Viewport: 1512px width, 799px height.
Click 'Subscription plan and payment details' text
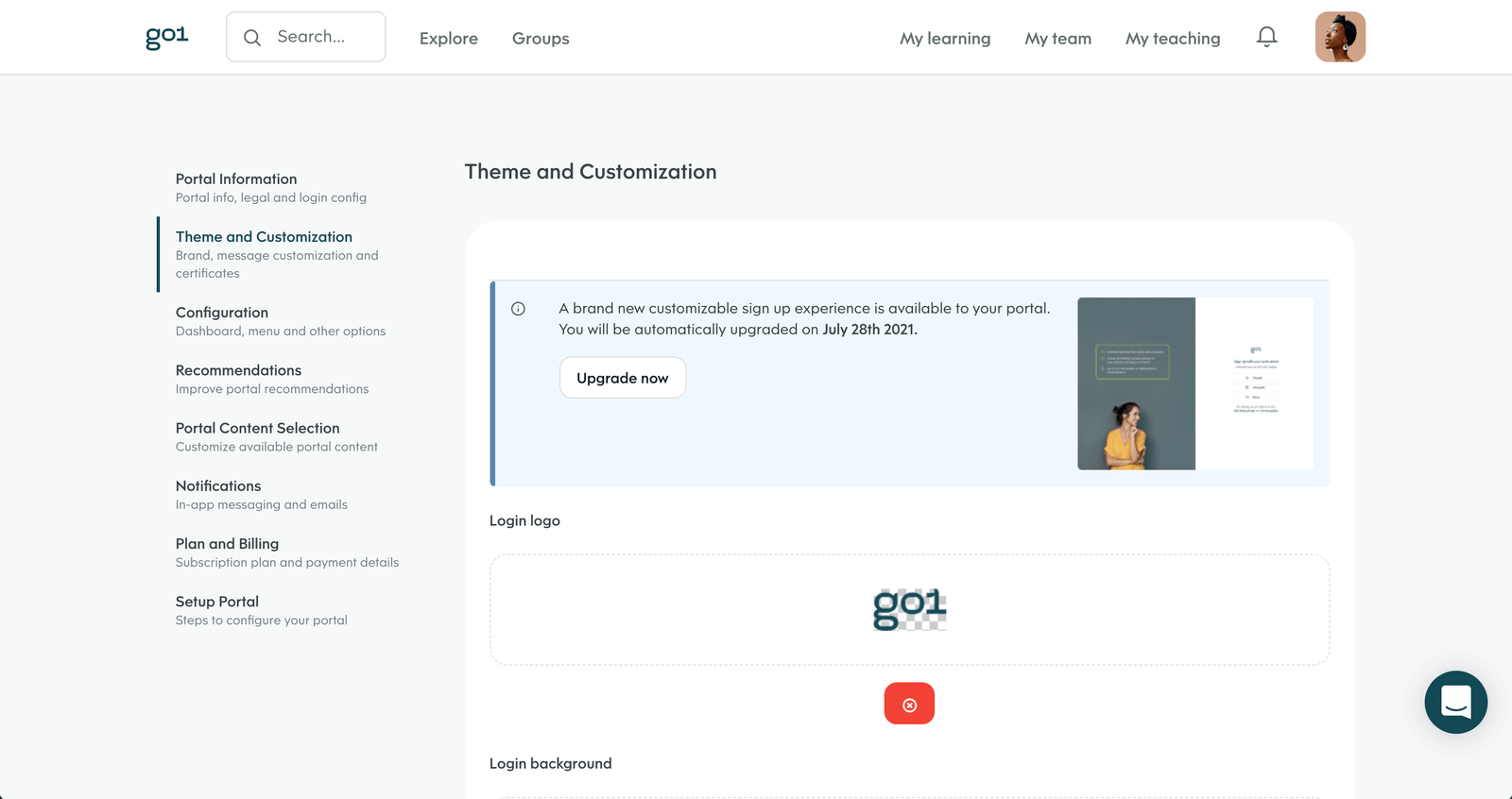pos(287,563)
